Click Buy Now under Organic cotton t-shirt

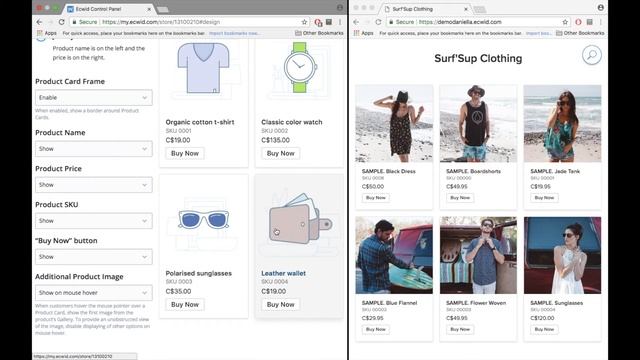[x=185, y=153]
